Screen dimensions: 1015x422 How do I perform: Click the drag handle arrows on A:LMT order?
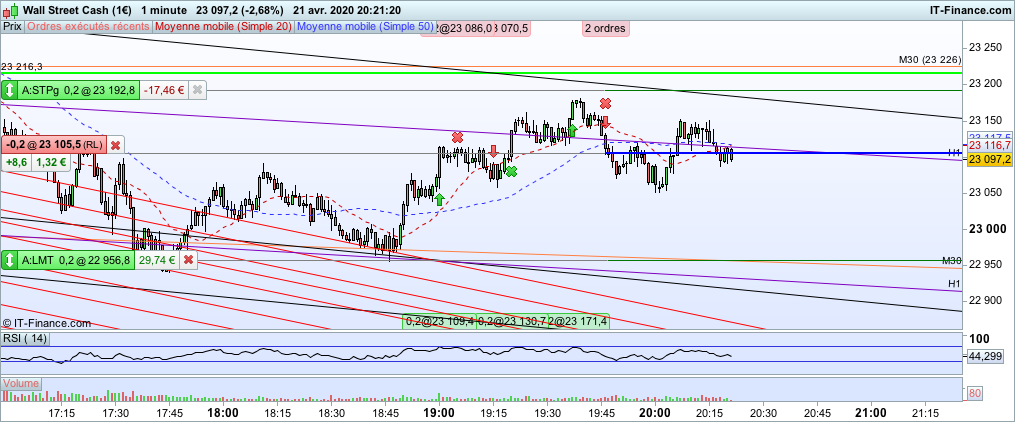(x=10, y=260)
